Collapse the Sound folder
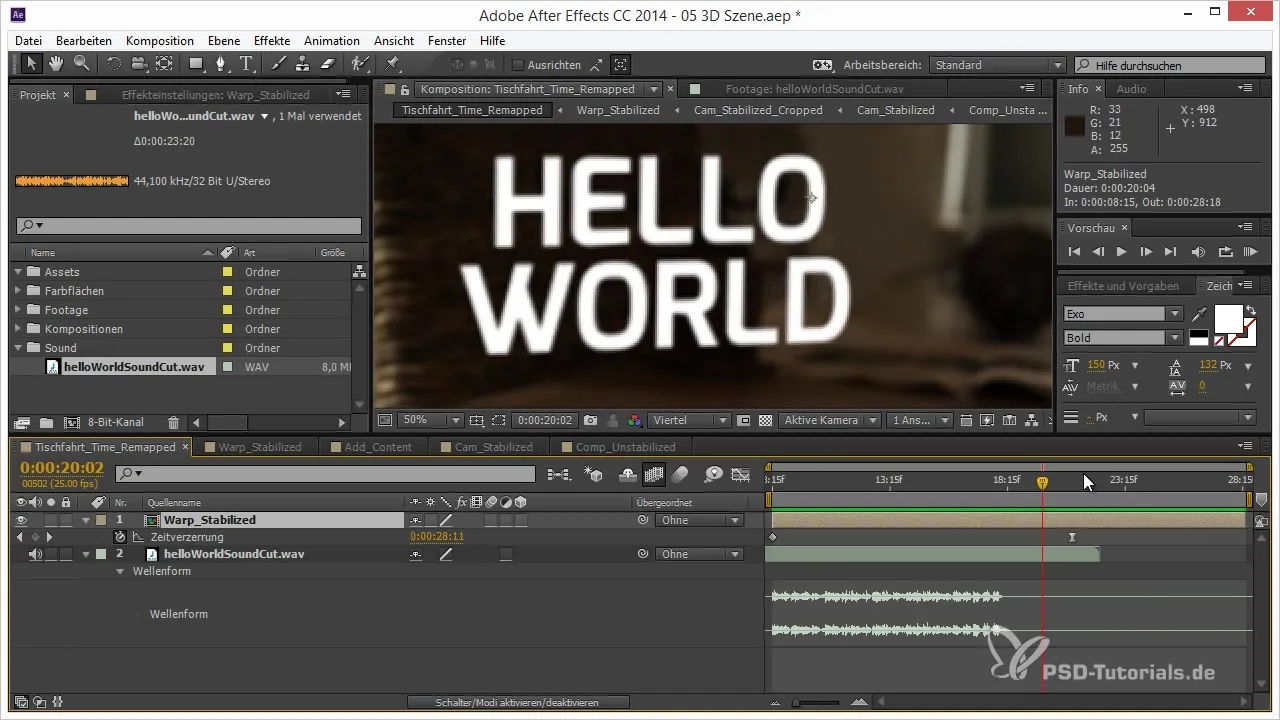This screenshot has height=720, width=1280. coord(18,348)
